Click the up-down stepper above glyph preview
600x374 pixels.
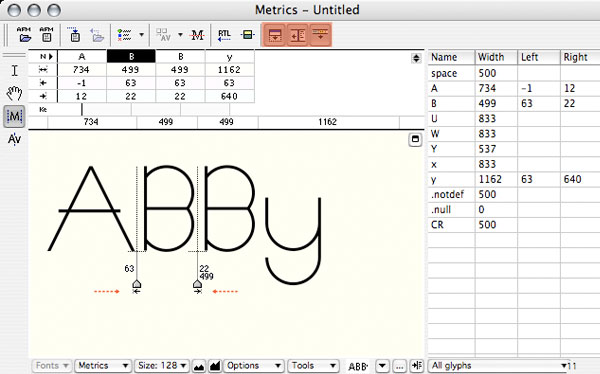click(416, 58)
